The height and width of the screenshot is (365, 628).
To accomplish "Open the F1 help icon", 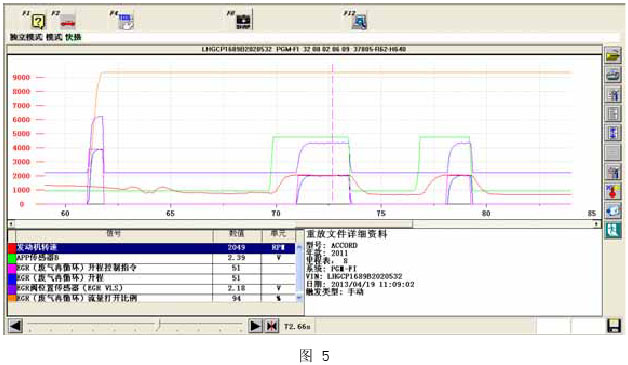I will click(38, 21).
